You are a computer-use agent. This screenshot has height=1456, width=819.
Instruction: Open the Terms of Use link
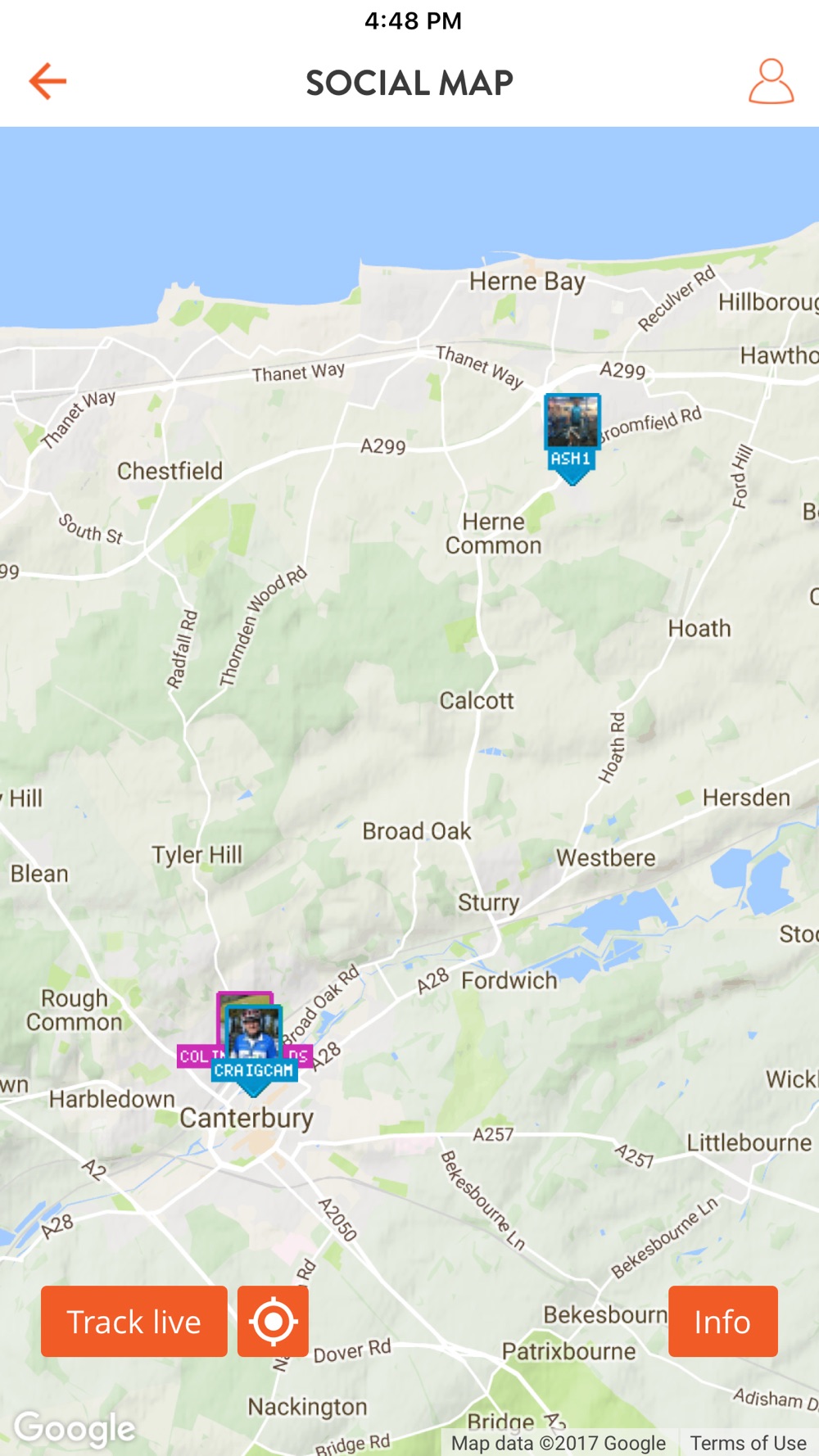click(748, 1443)
